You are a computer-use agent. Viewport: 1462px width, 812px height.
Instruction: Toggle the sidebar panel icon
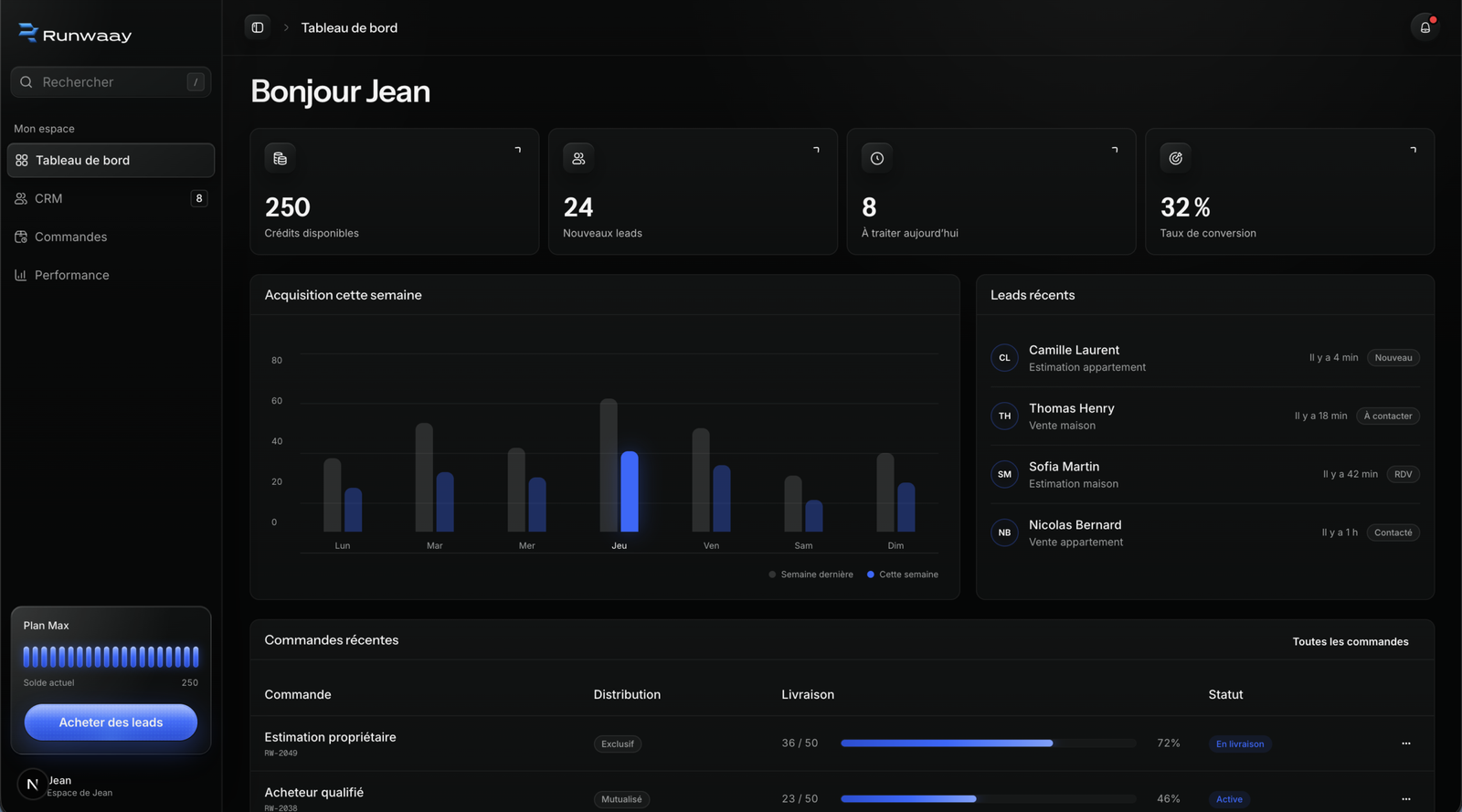[x=258, y=27]
